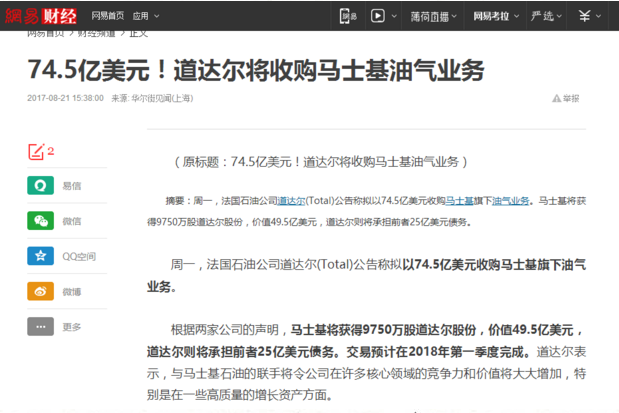This screenshot has height=413, width=619.
Task: Open the 网易考拉 menu
Action: [491, 16]
